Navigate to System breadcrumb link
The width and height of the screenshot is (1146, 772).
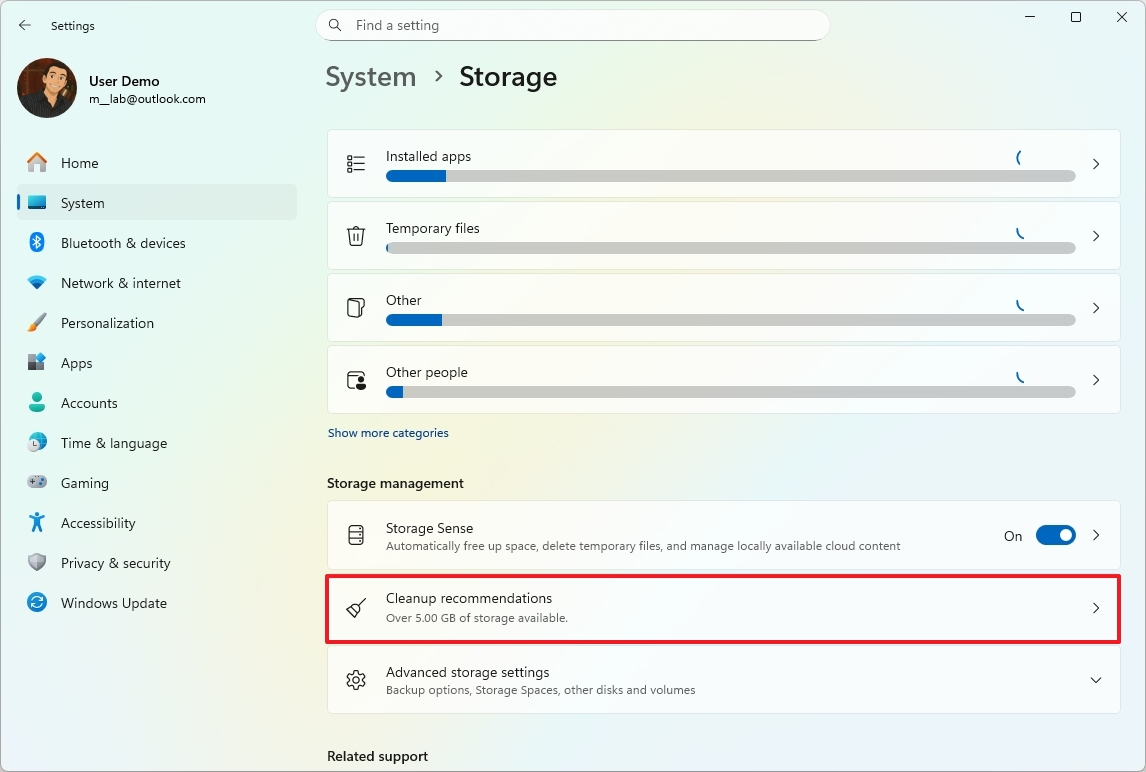point(371,77)
